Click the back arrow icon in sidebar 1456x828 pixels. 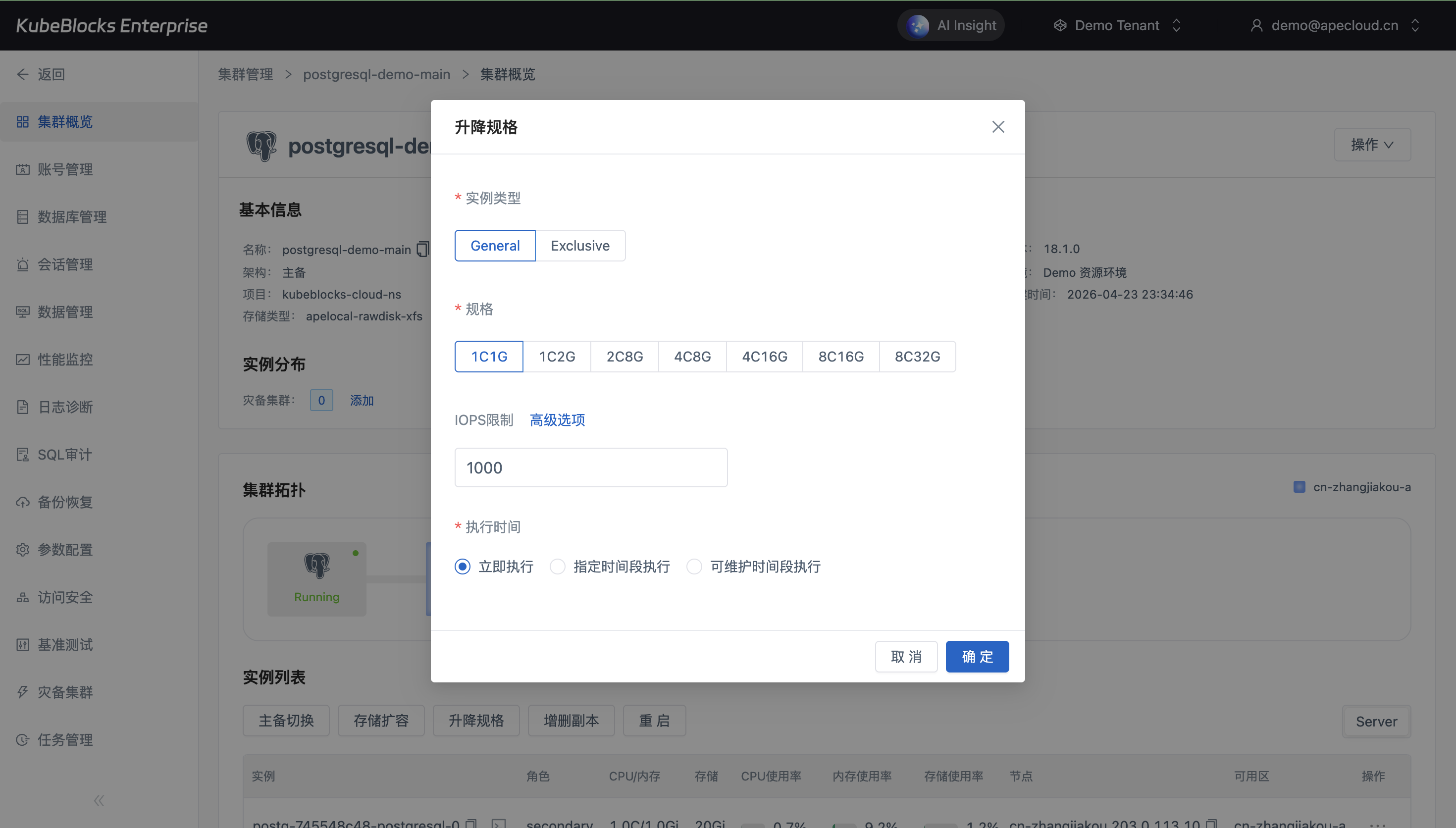pyautogui.click(x=23, y=74)
